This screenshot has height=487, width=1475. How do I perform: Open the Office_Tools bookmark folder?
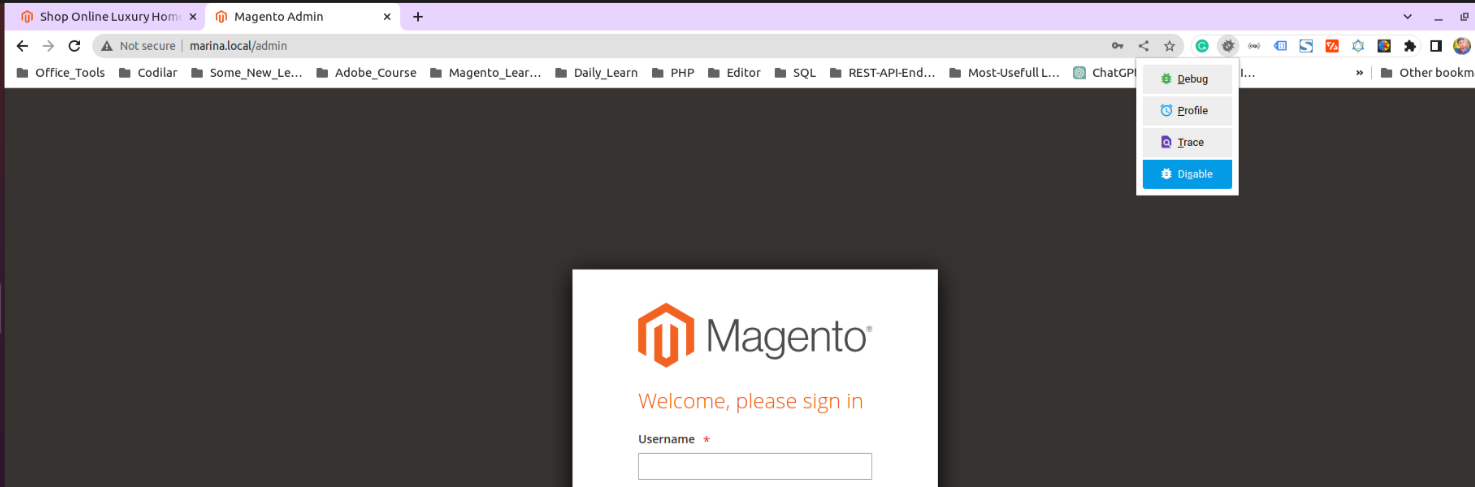point(61,73)
